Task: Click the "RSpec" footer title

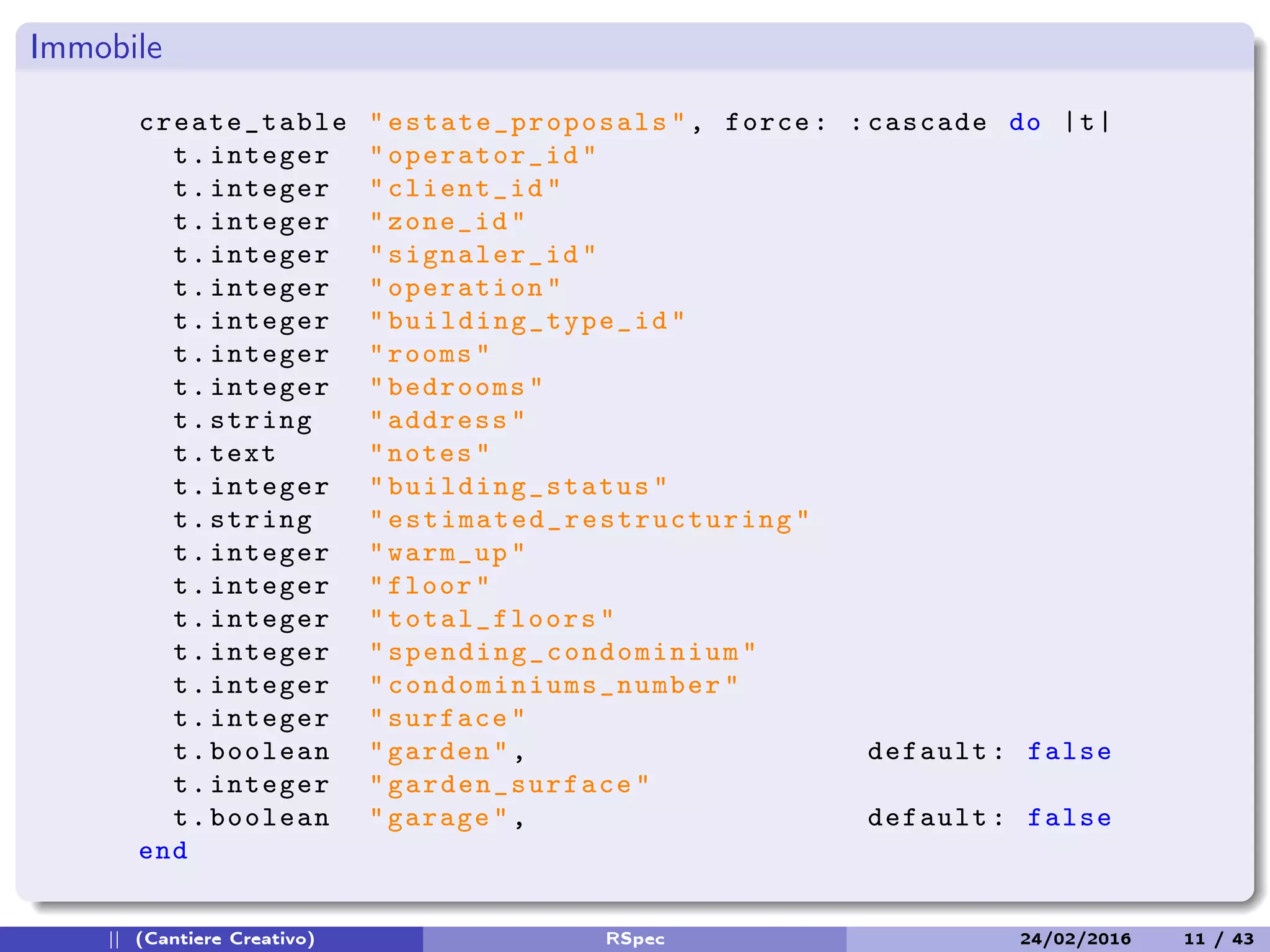Action: 635,939
